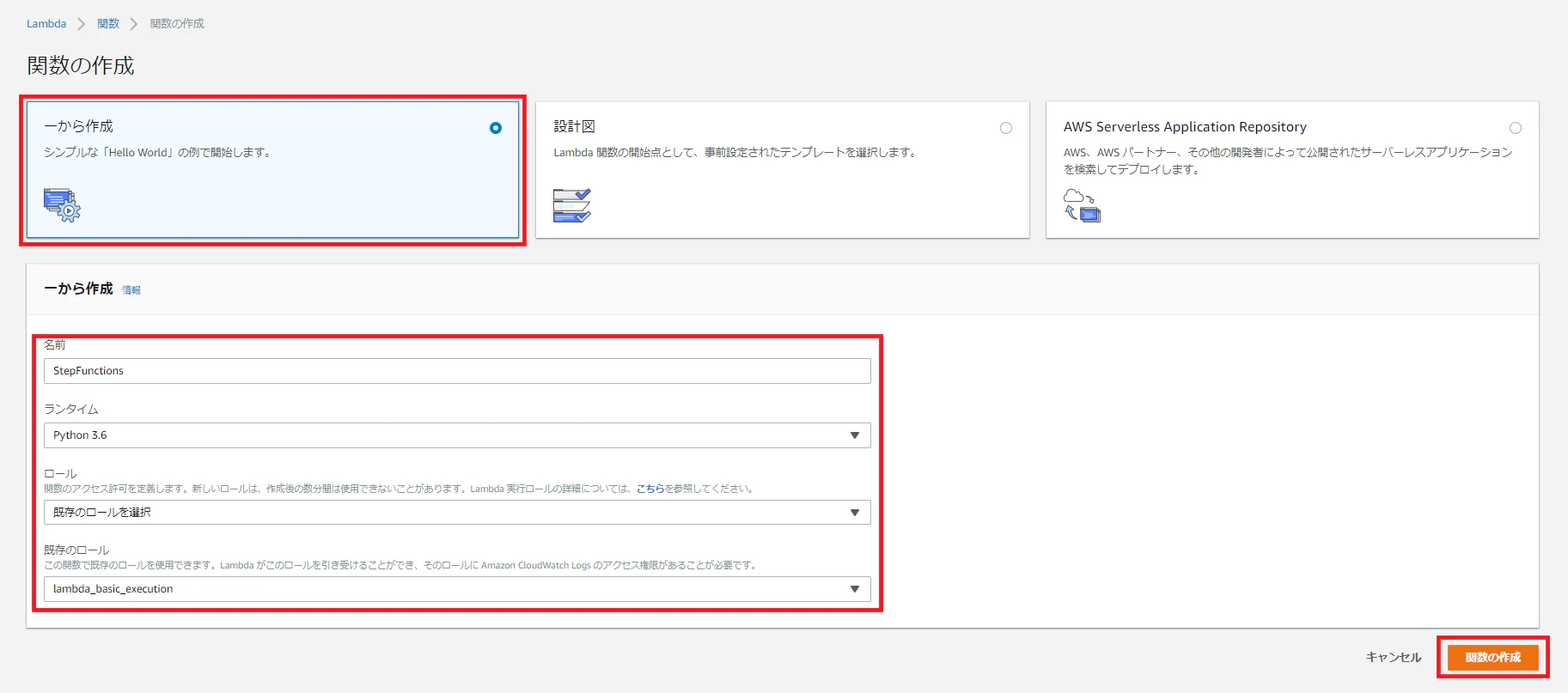Open the 情報 link beside 一から作成
The height and width of the screenshot is (693, 1568).
131,290
